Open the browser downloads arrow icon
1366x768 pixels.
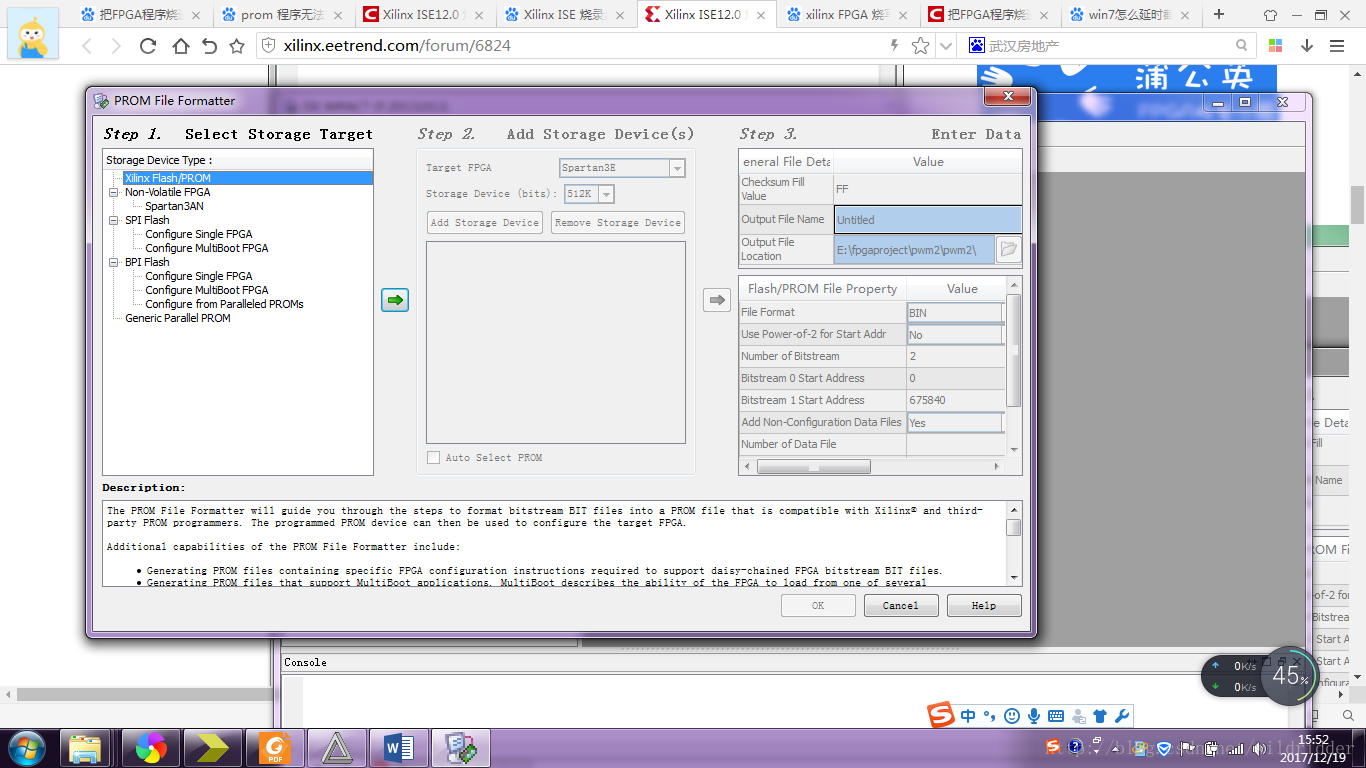(x=1306, y=46)
